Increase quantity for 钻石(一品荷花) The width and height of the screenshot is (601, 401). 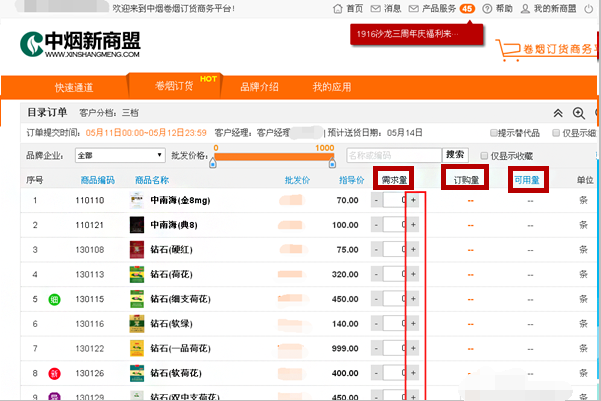point(413,348)
